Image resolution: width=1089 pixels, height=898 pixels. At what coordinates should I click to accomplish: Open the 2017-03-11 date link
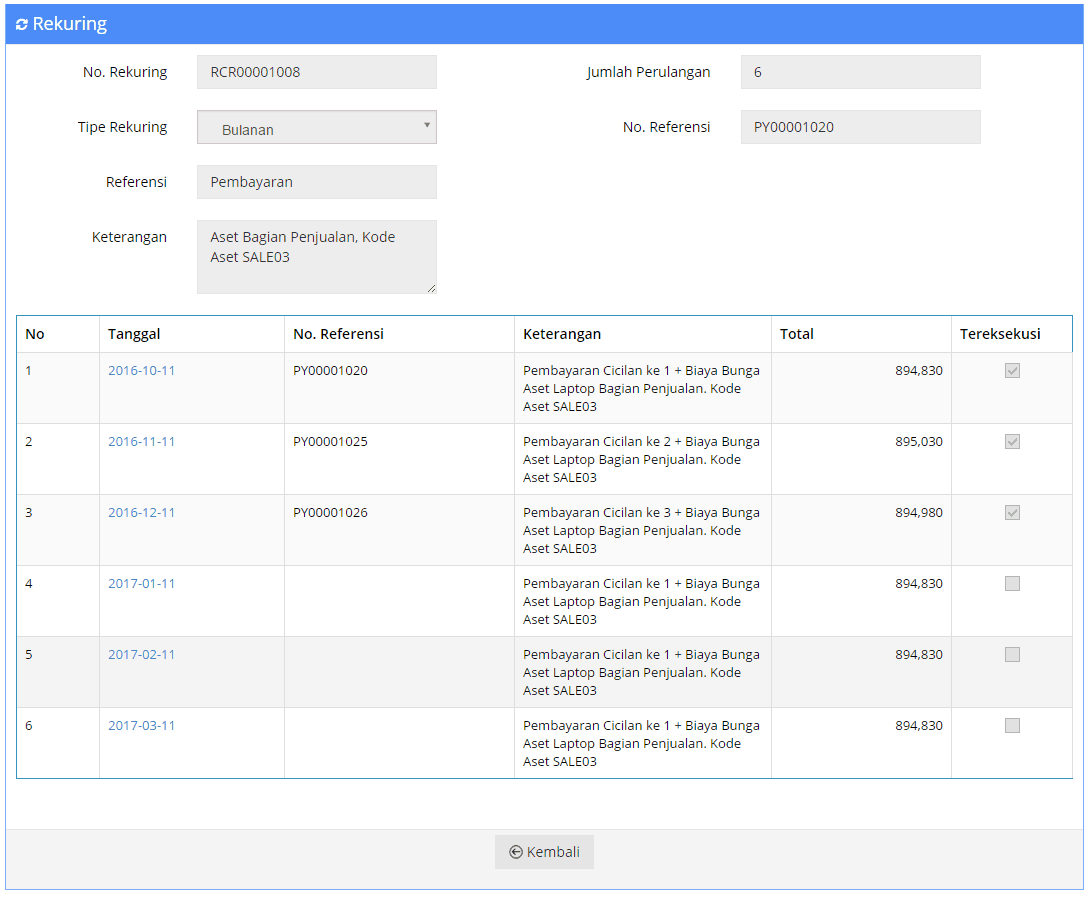point(141,726)
